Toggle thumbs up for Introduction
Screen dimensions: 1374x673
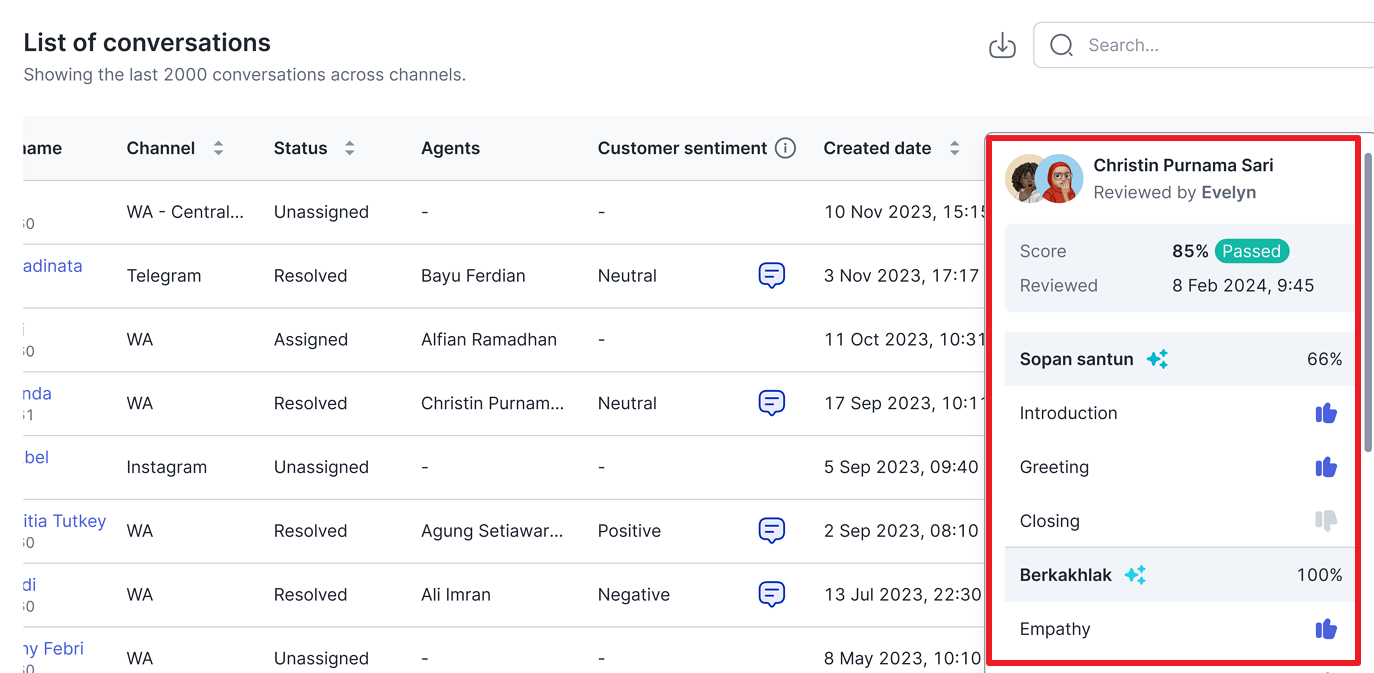[x=1326, y=412]
